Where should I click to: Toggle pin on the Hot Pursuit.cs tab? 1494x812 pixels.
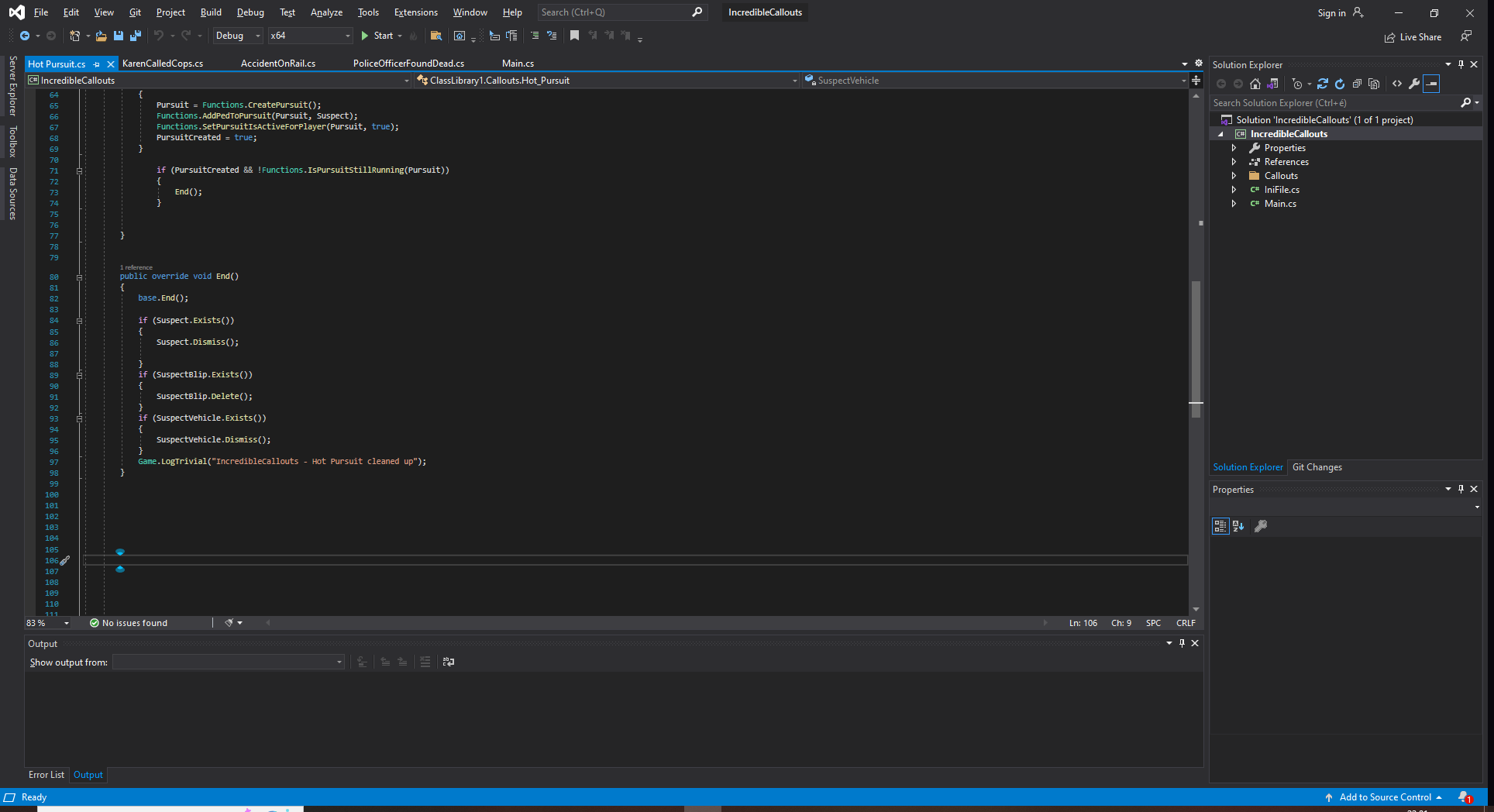click(x=97, y=64)
